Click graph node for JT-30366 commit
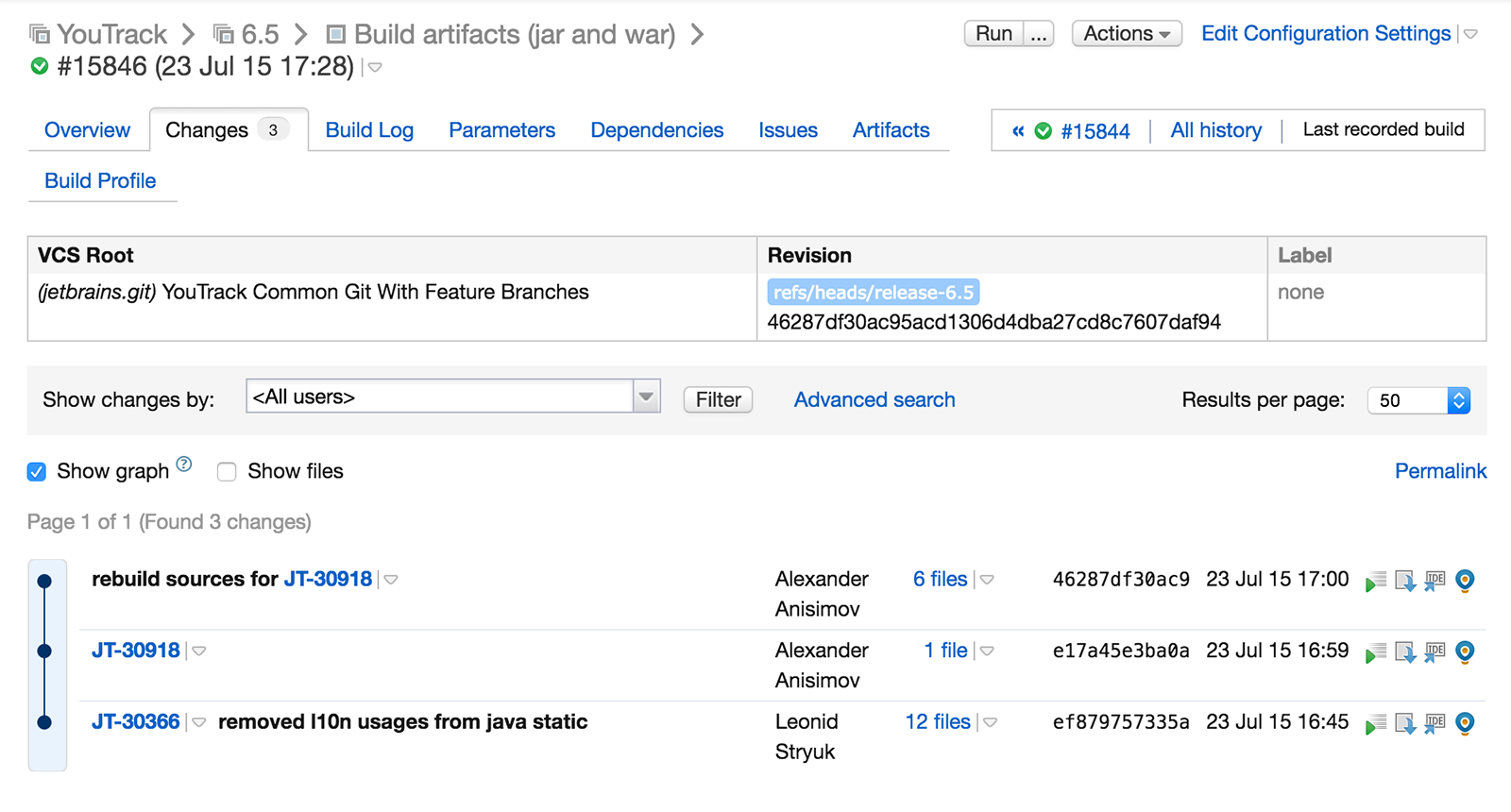Screen dimensions: 1511x812 pyautogui.click(x=44, y=722)
